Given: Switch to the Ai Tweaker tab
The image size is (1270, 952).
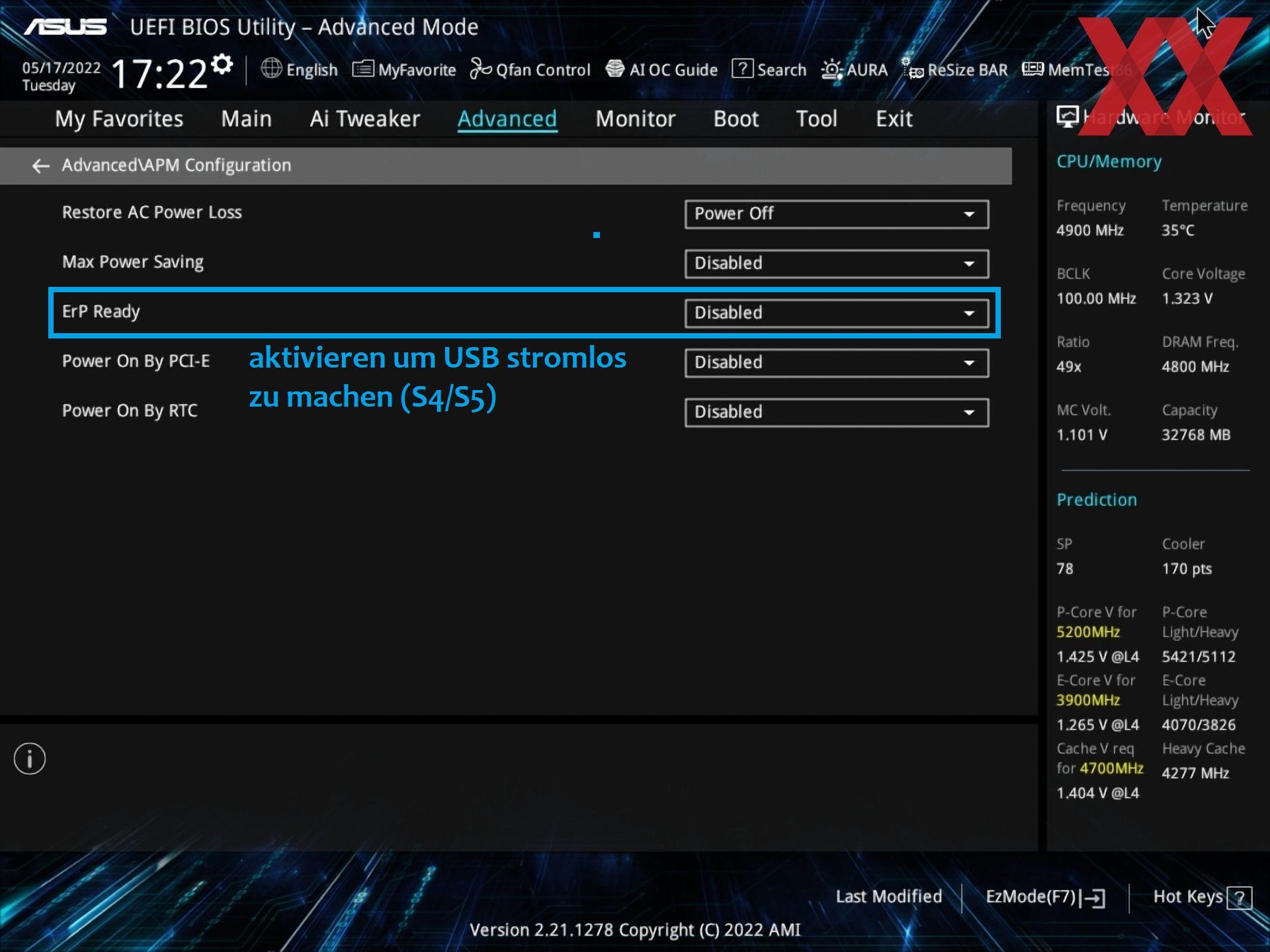Looking at the screenshot, I should click(x=364, y=119).
